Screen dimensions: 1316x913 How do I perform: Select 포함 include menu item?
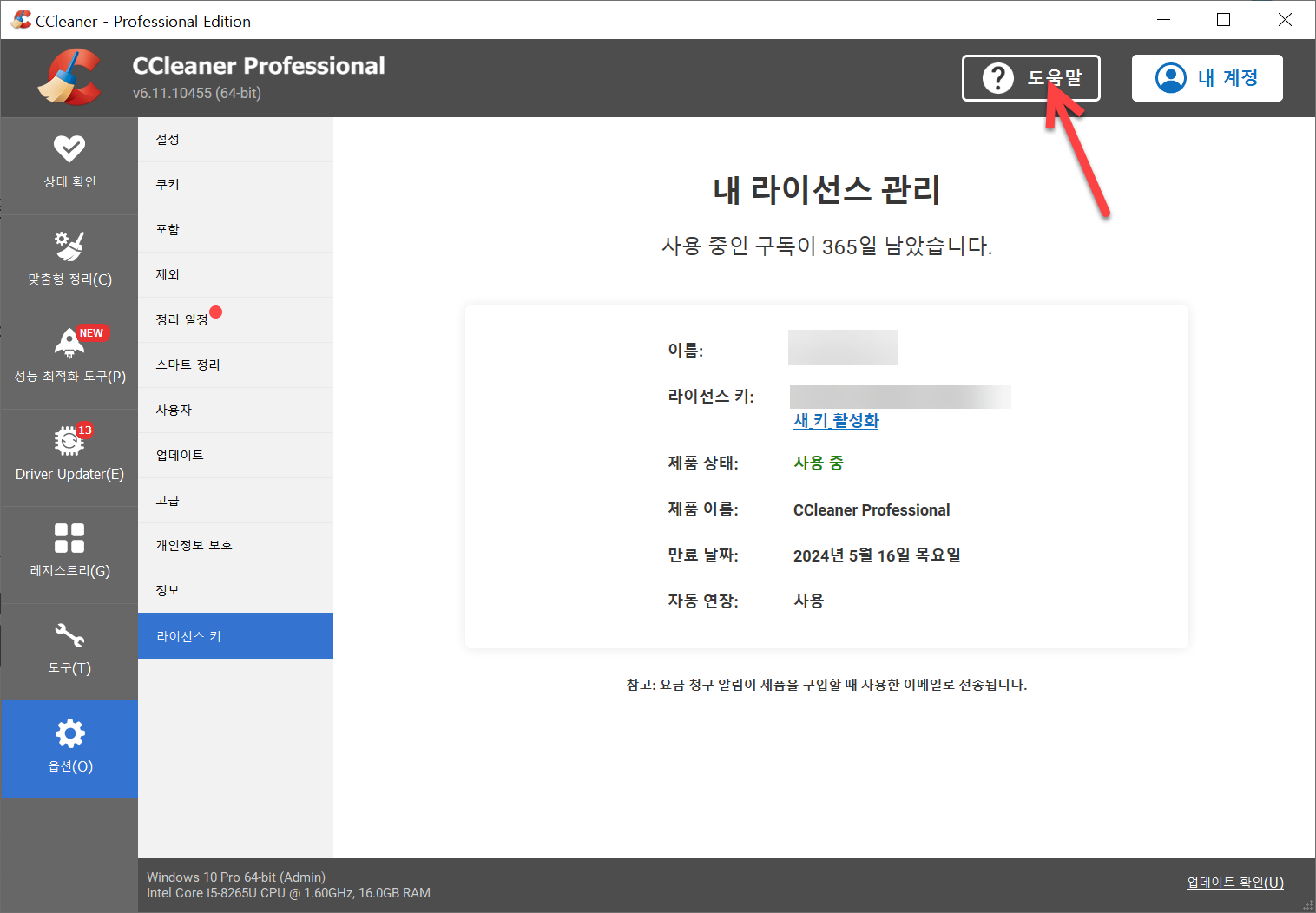point(235,230)
